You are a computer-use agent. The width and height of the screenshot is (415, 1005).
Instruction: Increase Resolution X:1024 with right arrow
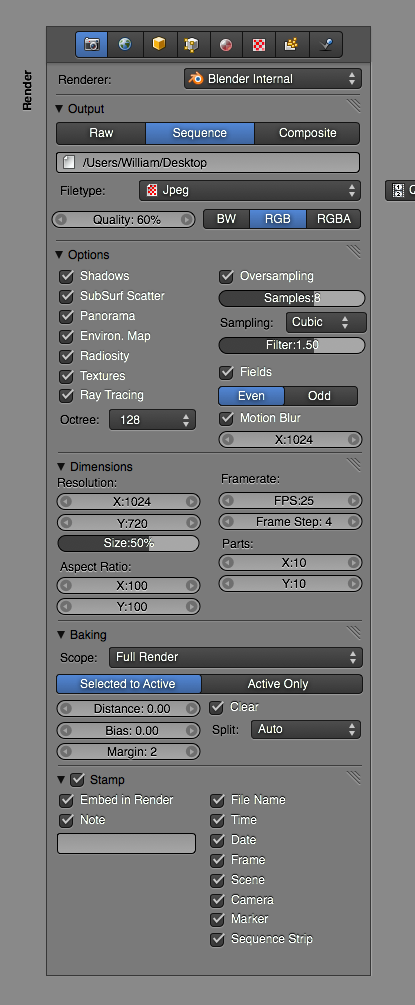coord(191,501)
